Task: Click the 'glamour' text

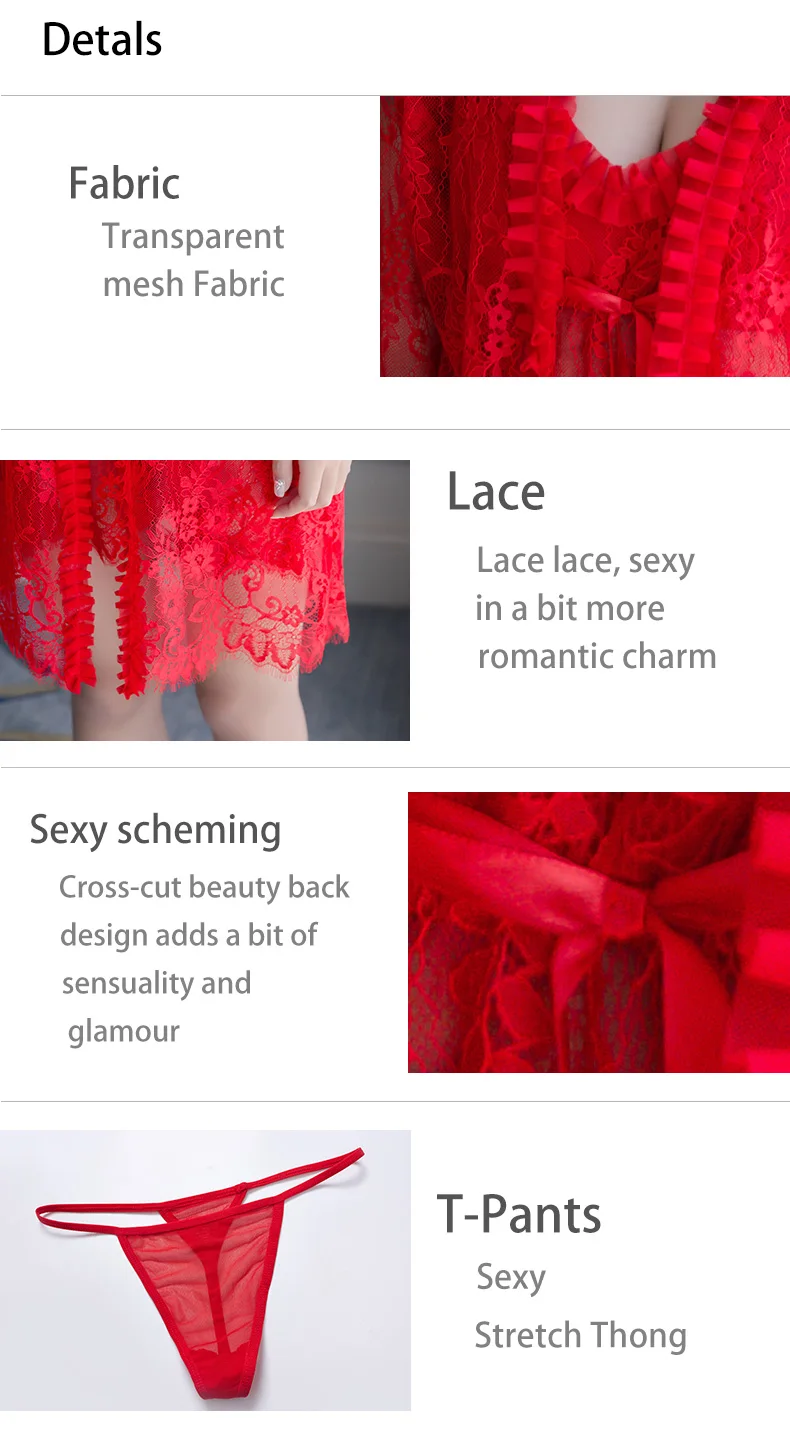Action: [x=124, y=1031]
